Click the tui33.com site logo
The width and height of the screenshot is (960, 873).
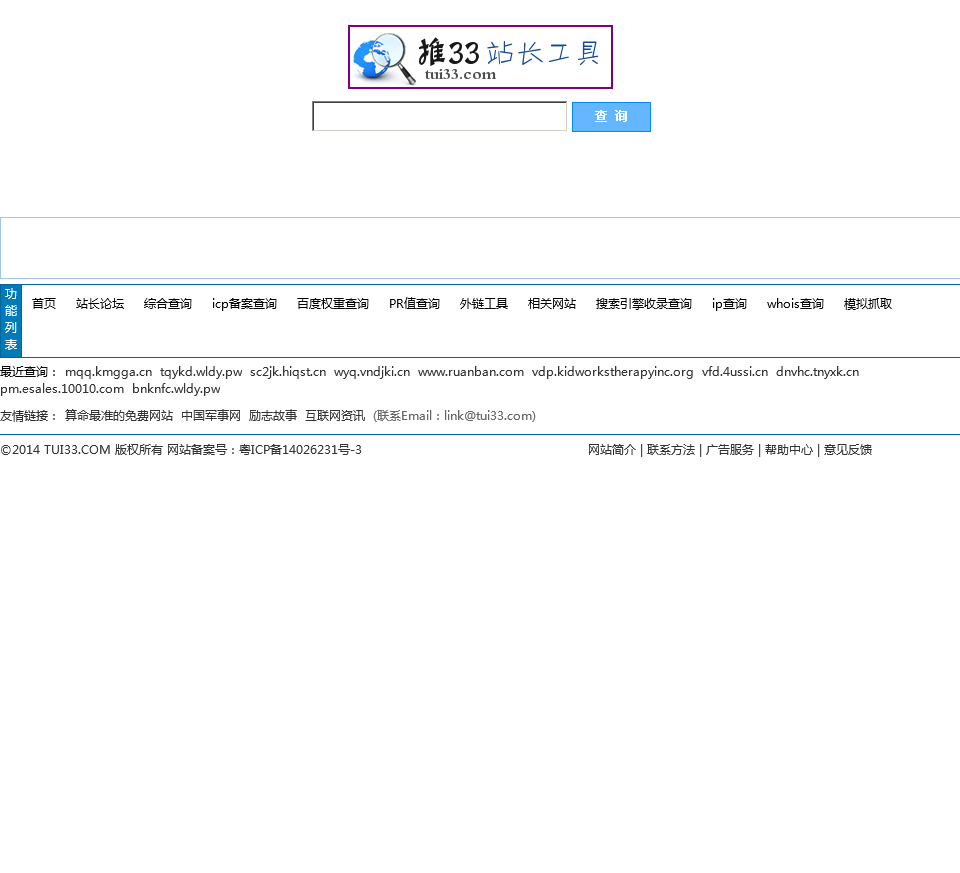click(480, 57)
